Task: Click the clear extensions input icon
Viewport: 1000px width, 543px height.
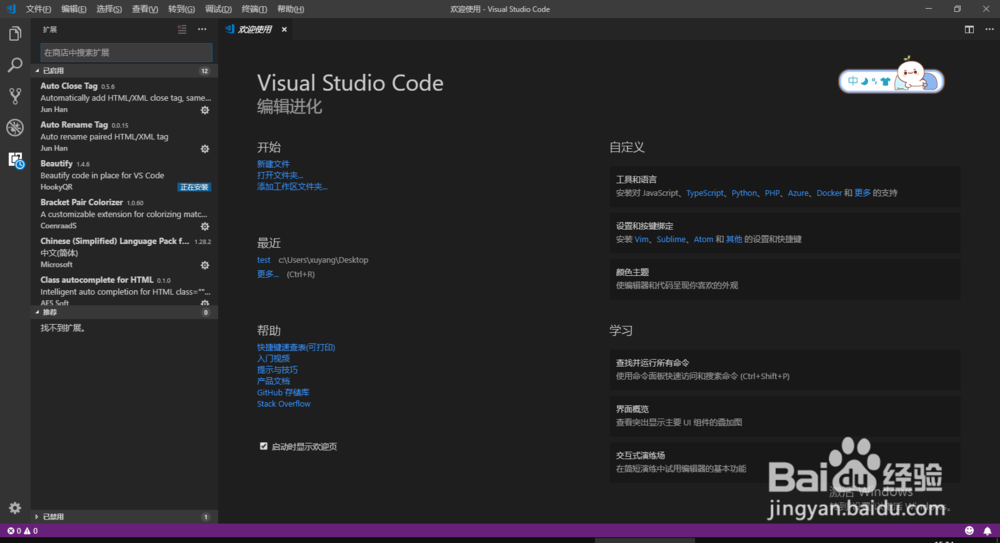Action: 182,29
